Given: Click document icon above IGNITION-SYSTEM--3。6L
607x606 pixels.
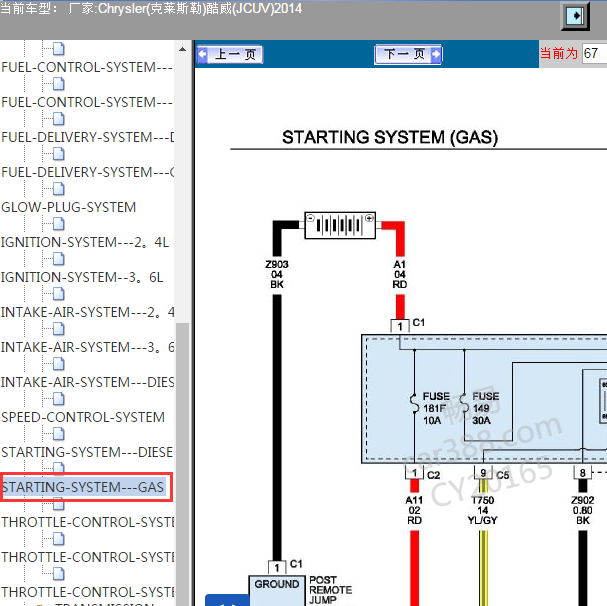Looking at the screenshot, I should pyautogui.click(x=58, y=259).
